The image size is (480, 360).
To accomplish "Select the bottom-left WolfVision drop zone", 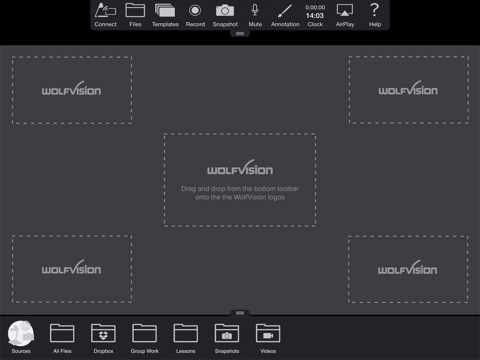I will pos(72,269).
